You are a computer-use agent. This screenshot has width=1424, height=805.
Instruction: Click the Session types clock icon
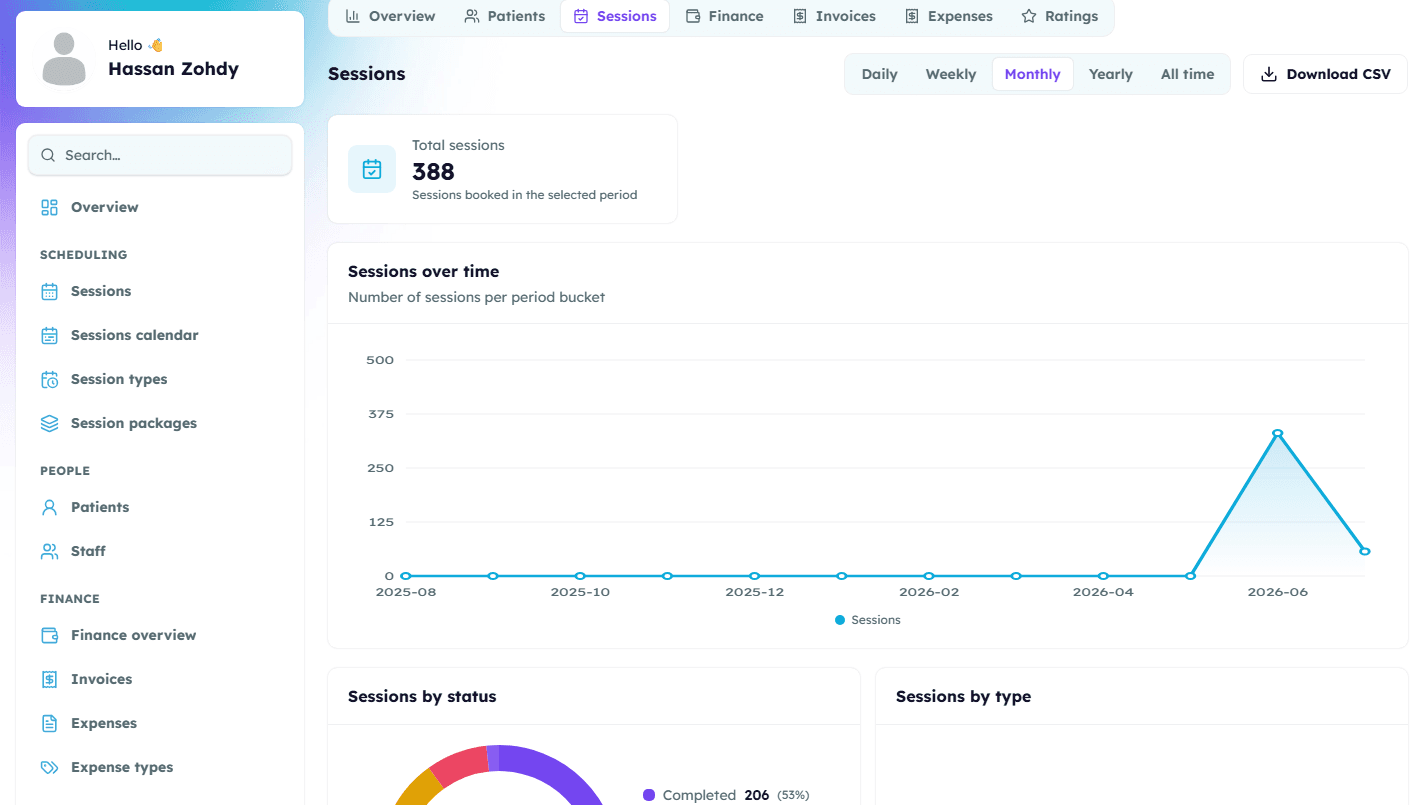[x=49, y=380]
